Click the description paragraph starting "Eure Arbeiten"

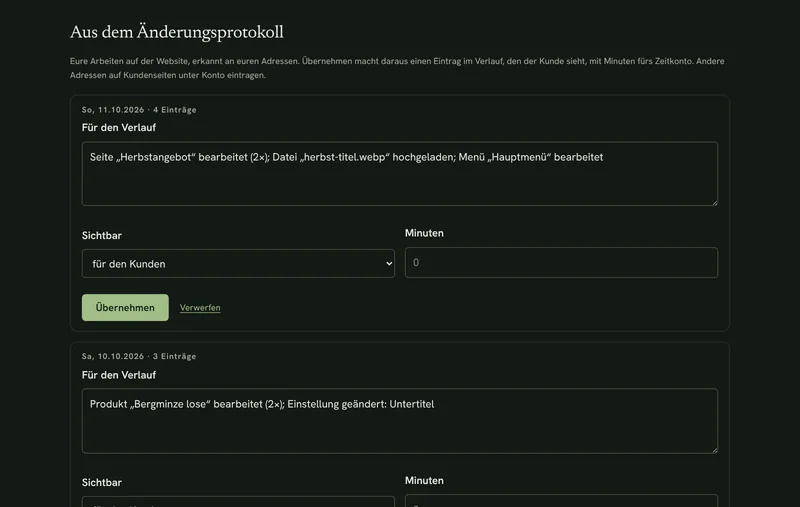397,68
